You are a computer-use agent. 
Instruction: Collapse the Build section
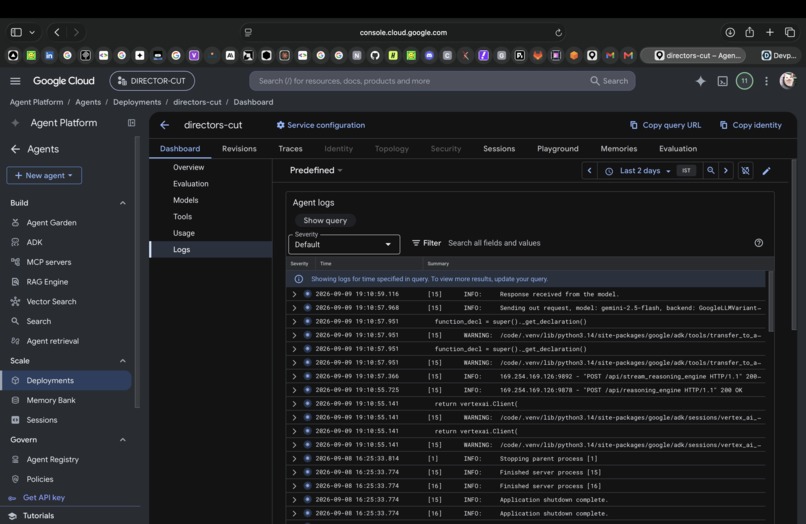(x=122, y=203)
